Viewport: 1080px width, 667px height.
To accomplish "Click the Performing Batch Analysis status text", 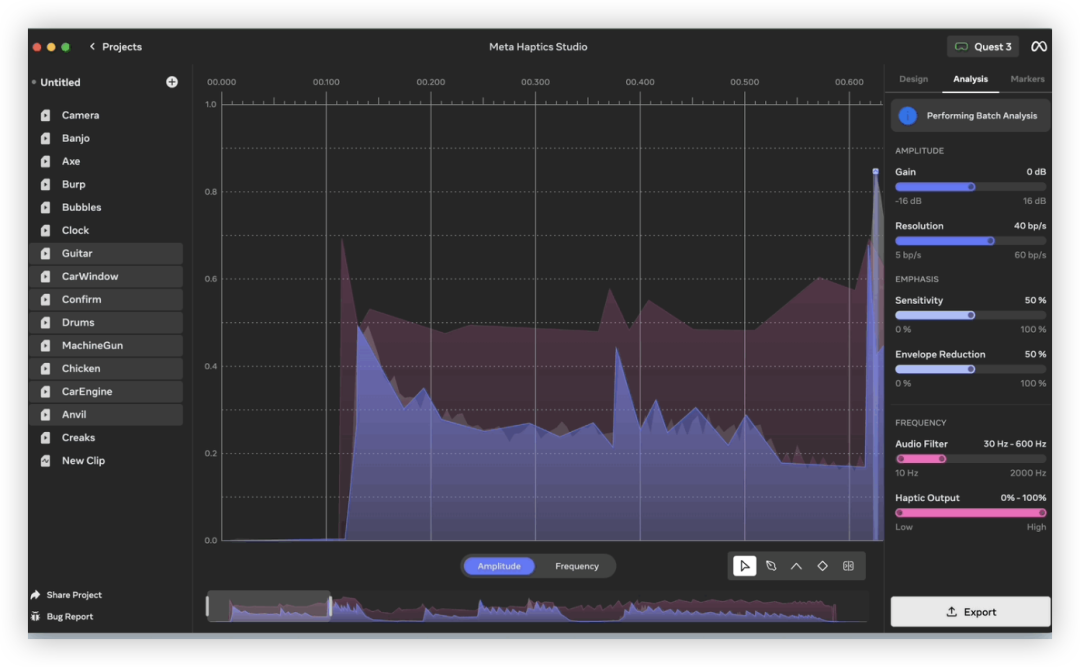I will [x=982, y=116].
